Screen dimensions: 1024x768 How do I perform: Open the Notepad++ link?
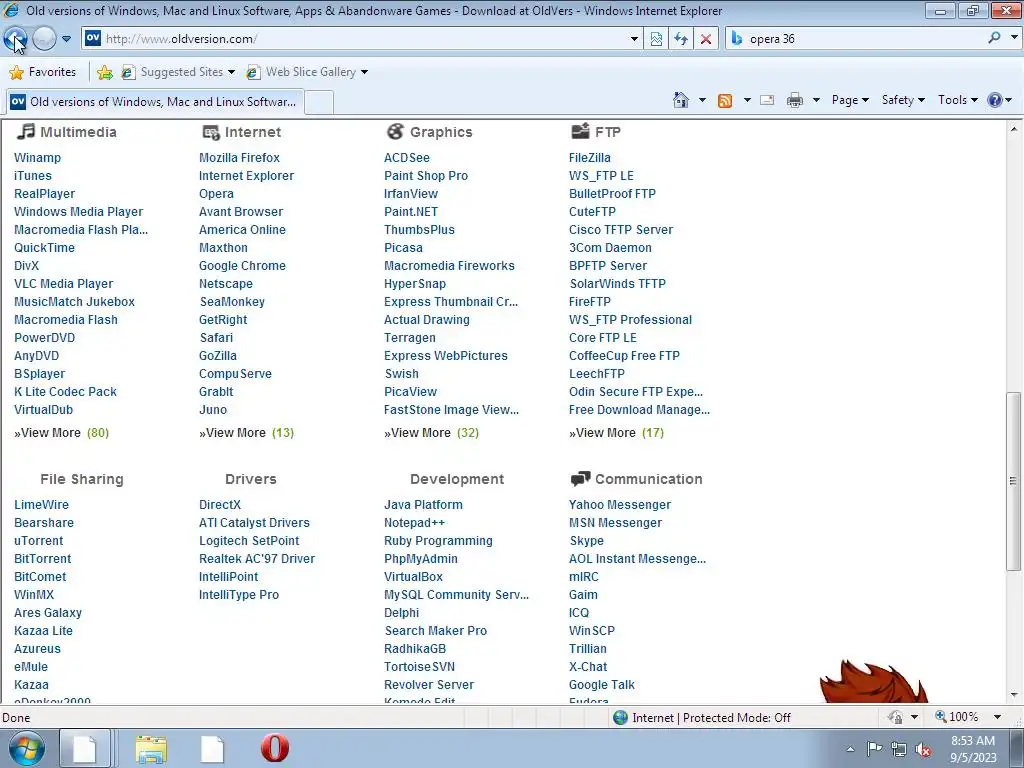coord(414,523)
